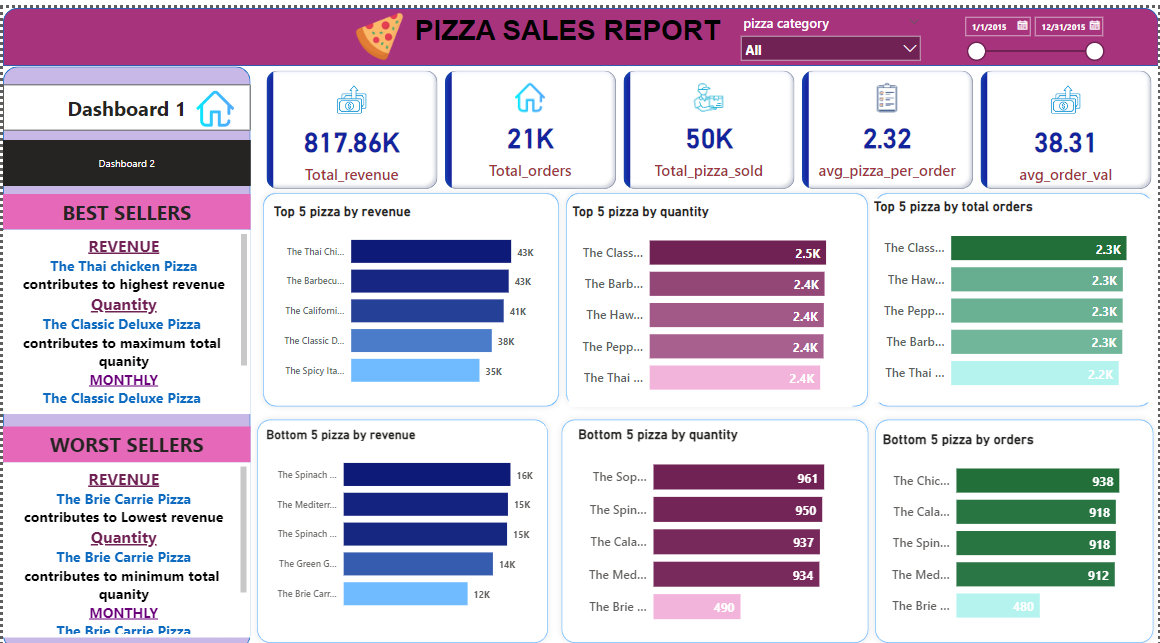Open the pizza category dropdown showing All
Image resolution: width=1160 pixels, height=643 pixels.
click(x=910, y=48)
